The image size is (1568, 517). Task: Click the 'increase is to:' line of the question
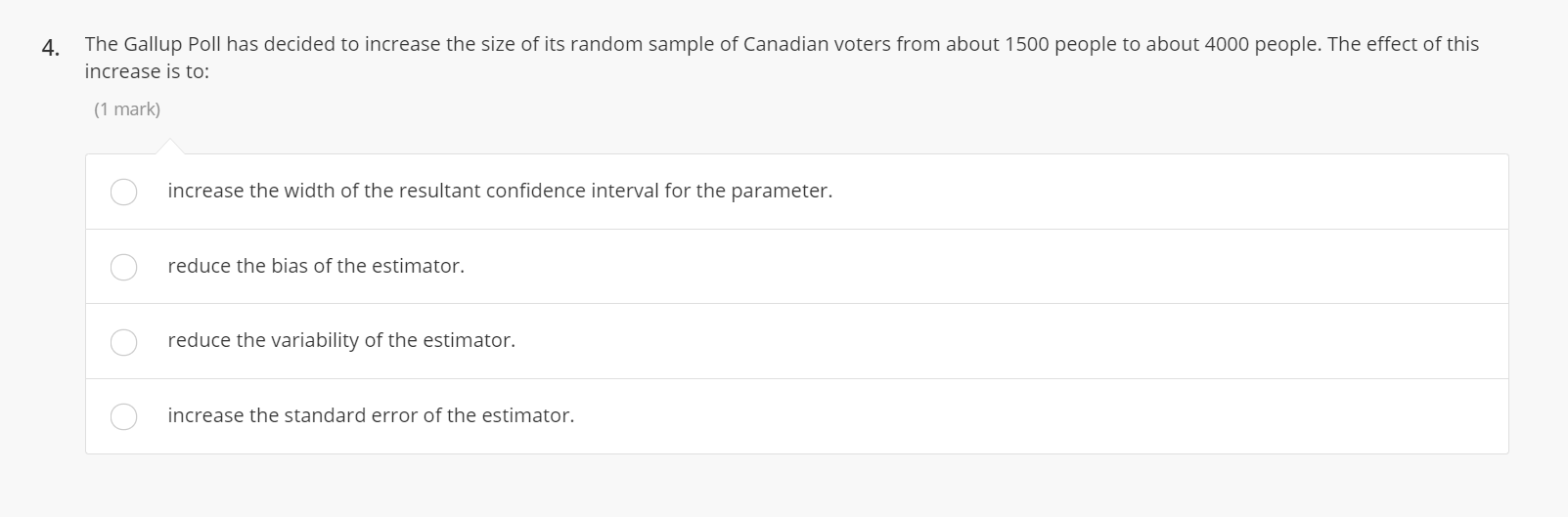click(x=147, y=72)
